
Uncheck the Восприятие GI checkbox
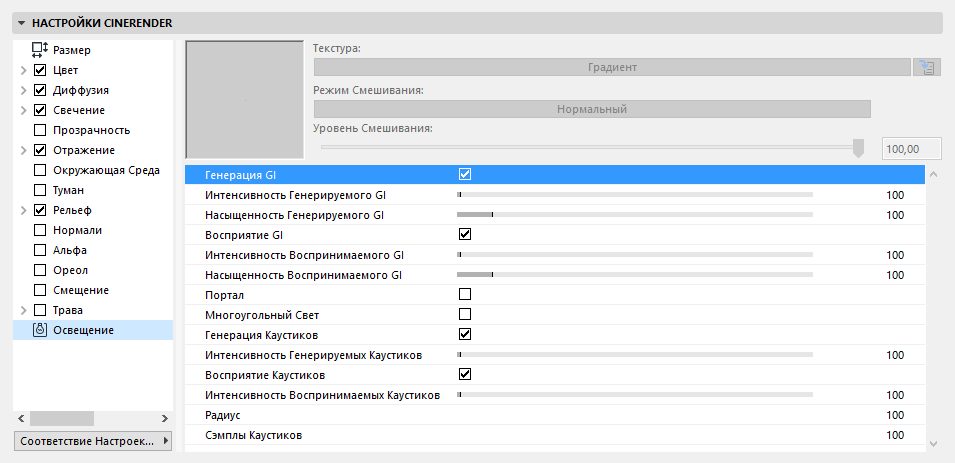pos(465,234)
